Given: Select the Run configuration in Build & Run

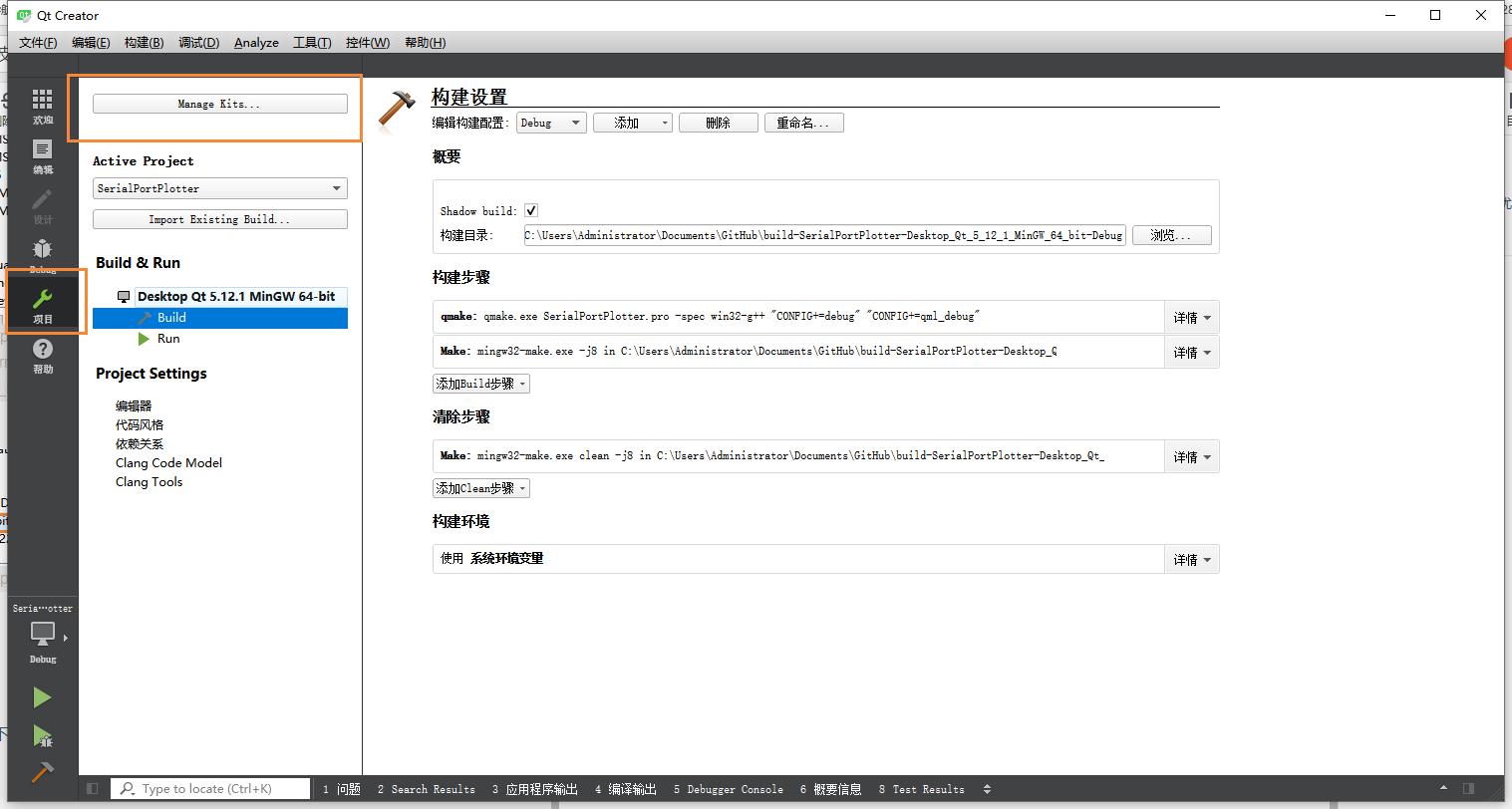Looking at the screenshot, I should click(x=167, y=339).
